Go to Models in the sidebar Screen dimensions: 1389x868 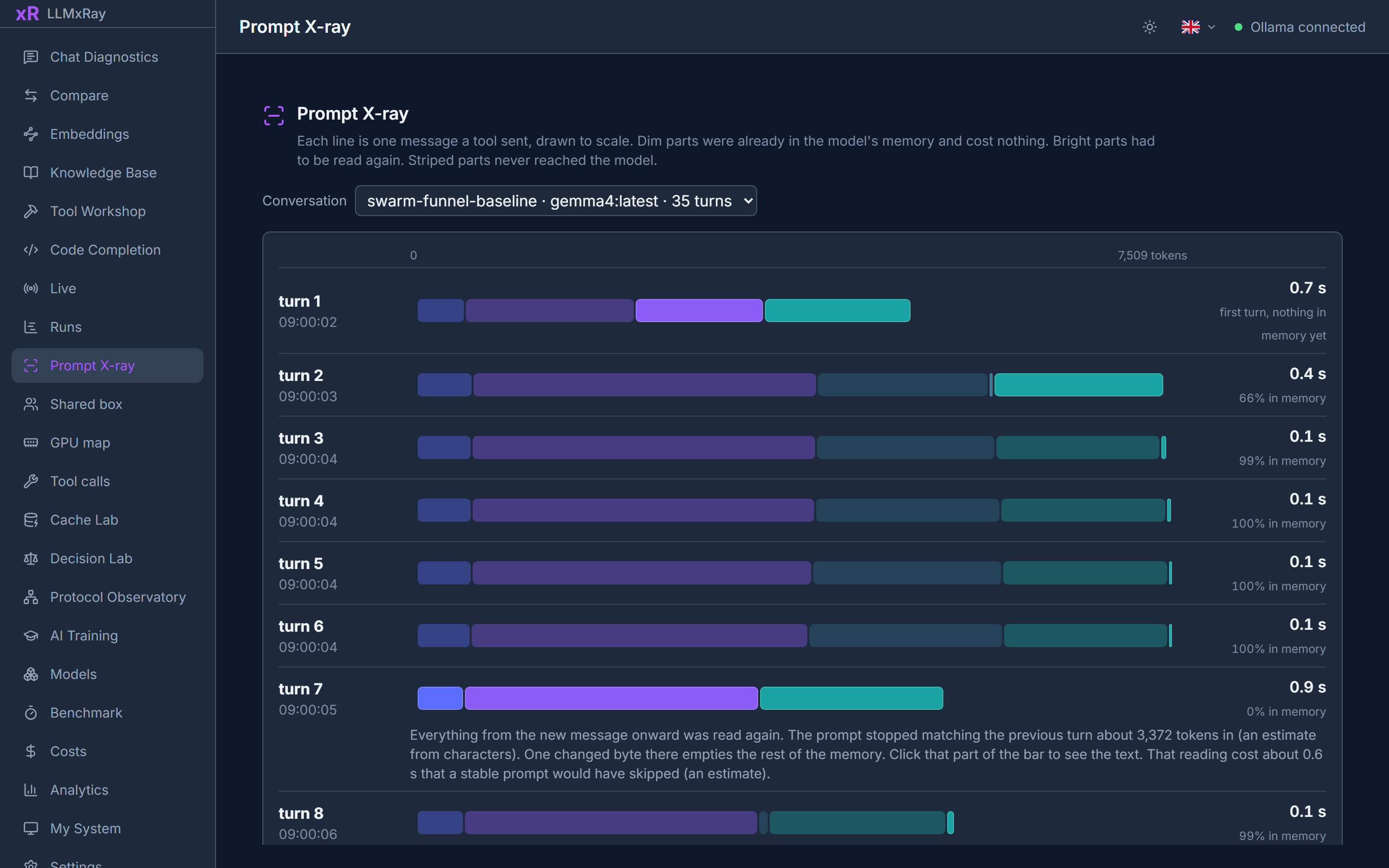(108, 674)
